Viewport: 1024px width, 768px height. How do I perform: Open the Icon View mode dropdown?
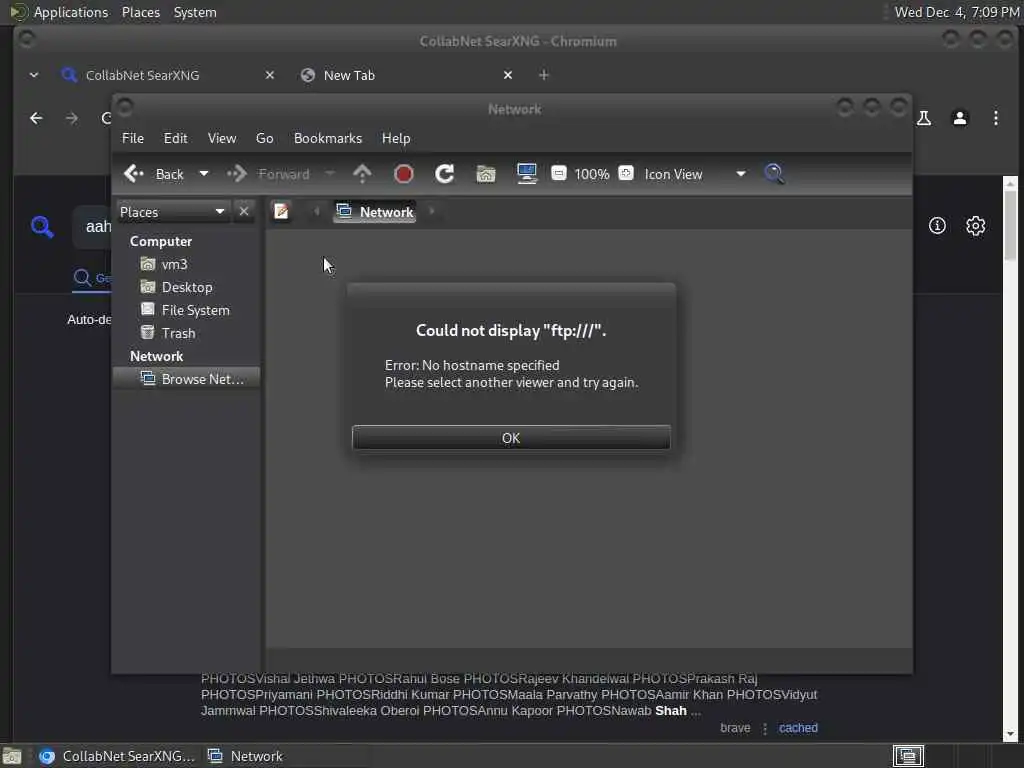[695, 174]
